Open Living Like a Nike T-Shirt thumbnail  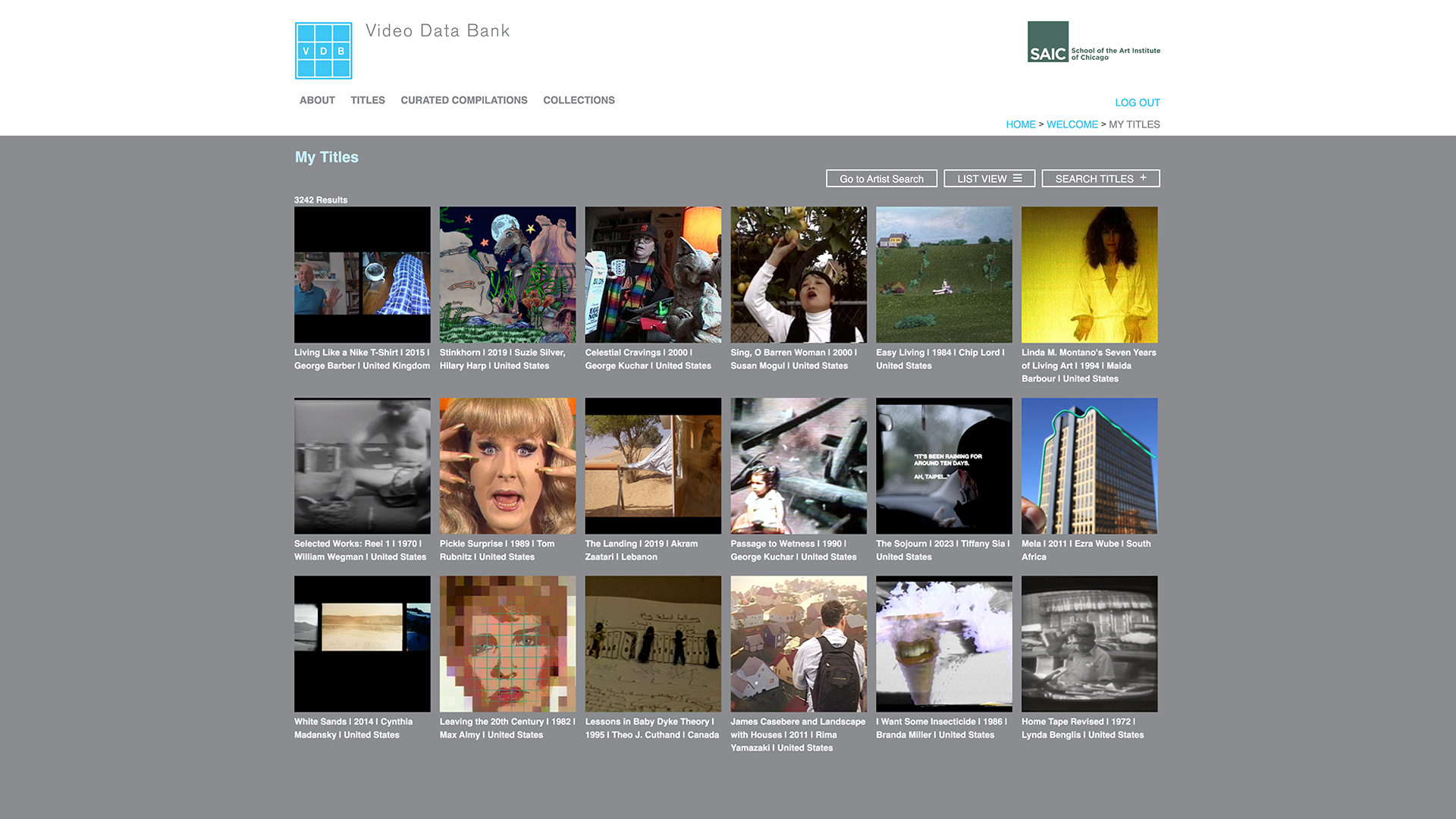tap(362, 275)
